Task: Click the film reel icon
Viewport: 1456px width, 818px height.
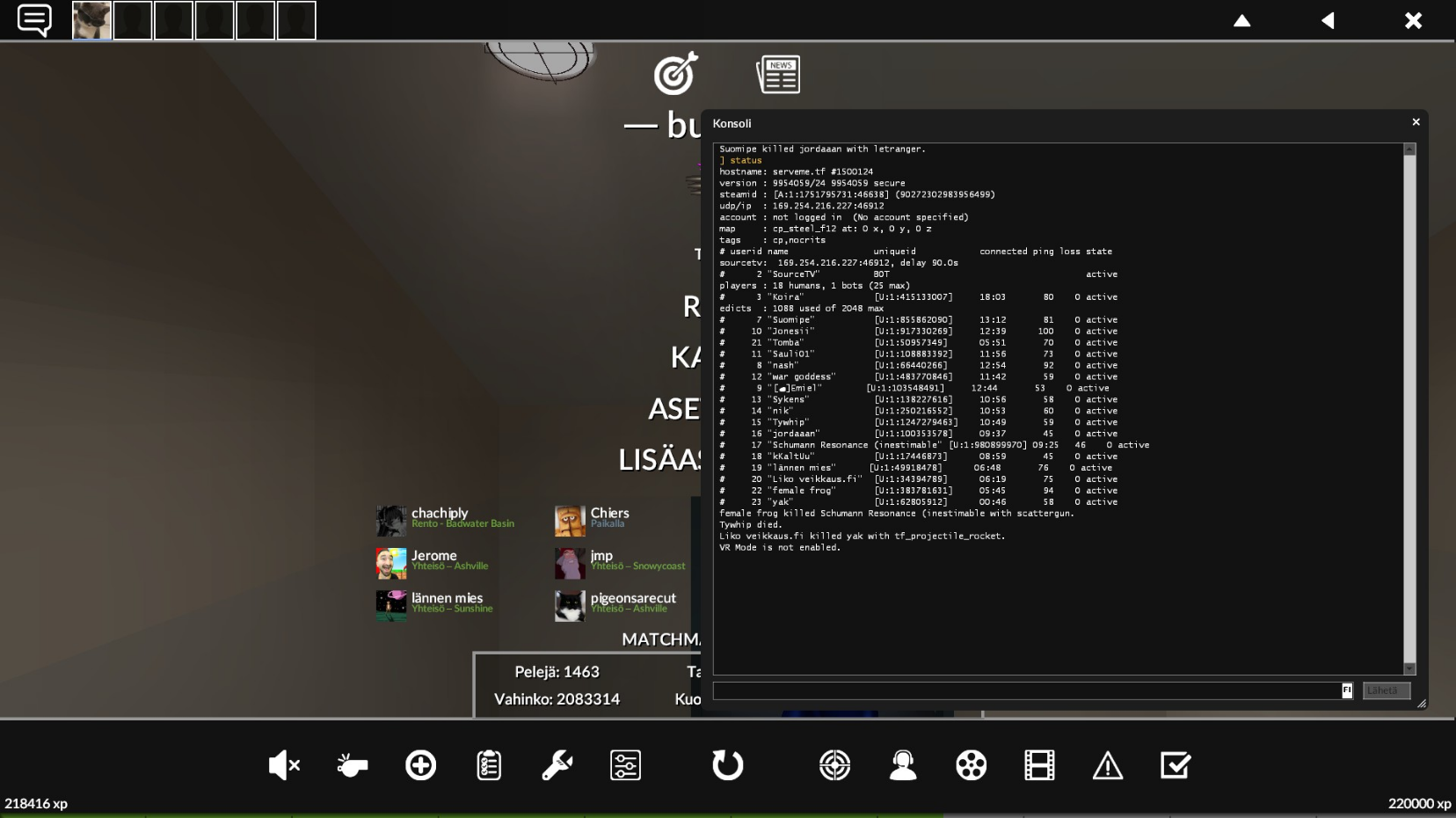Action: point(971,765)
